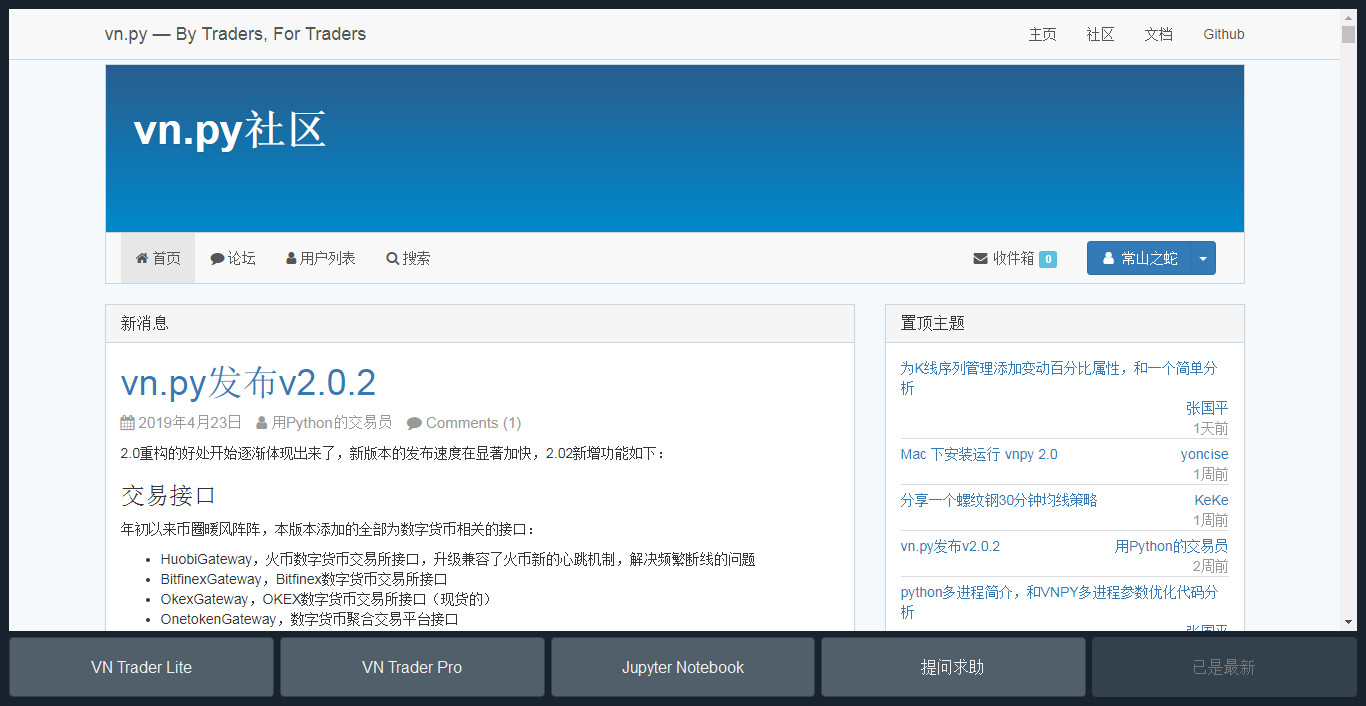Click the speech bubble icon beside 论坛

(x=217, y=258)
